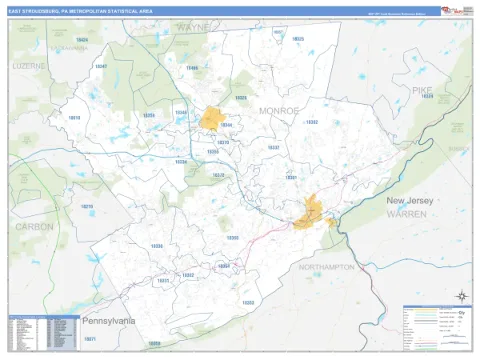Viewport: 480px width, 360px height.
Task: Click ZIP code 18466 label
Action: [x=192, y=68]
